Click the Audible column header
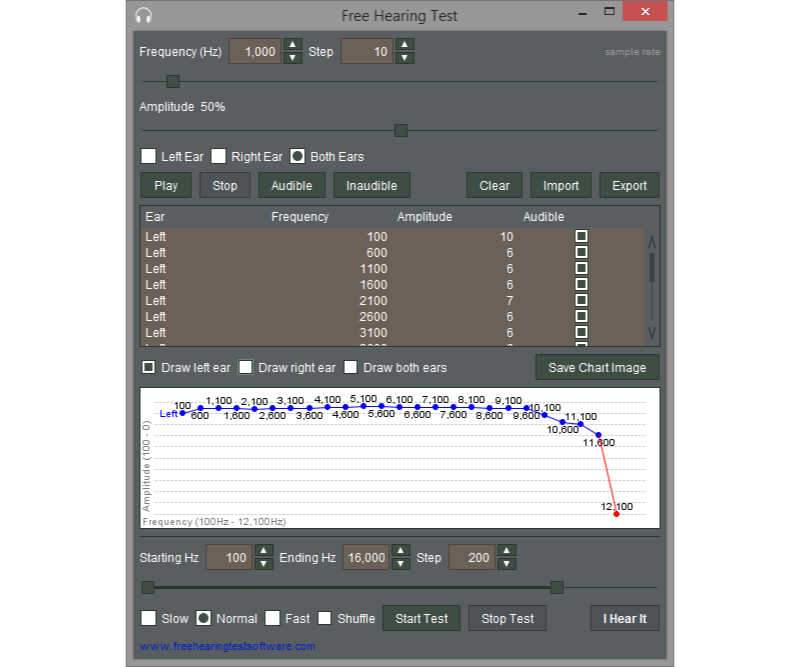Image resolution: width=800 pixels, height=667 pixels. click(543, 217)
